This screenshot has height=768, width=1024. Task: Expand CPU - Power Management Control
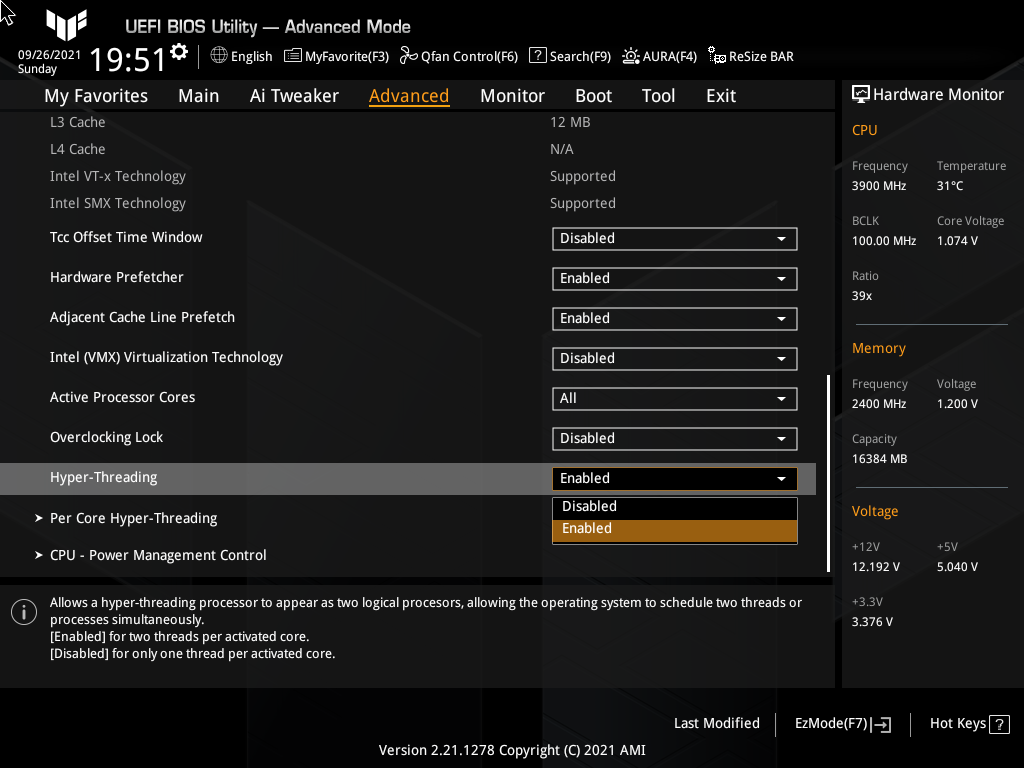(x=157, y=554)
